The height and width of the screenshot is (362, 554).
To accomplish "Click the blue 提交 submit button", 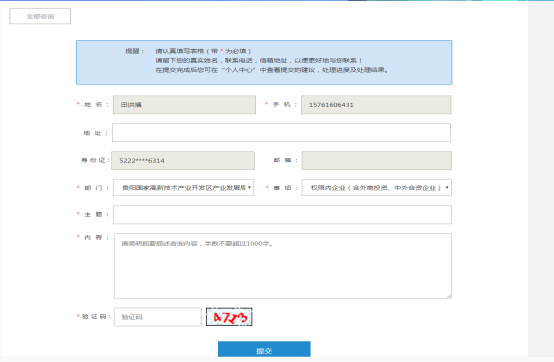I will click(264, 349).
